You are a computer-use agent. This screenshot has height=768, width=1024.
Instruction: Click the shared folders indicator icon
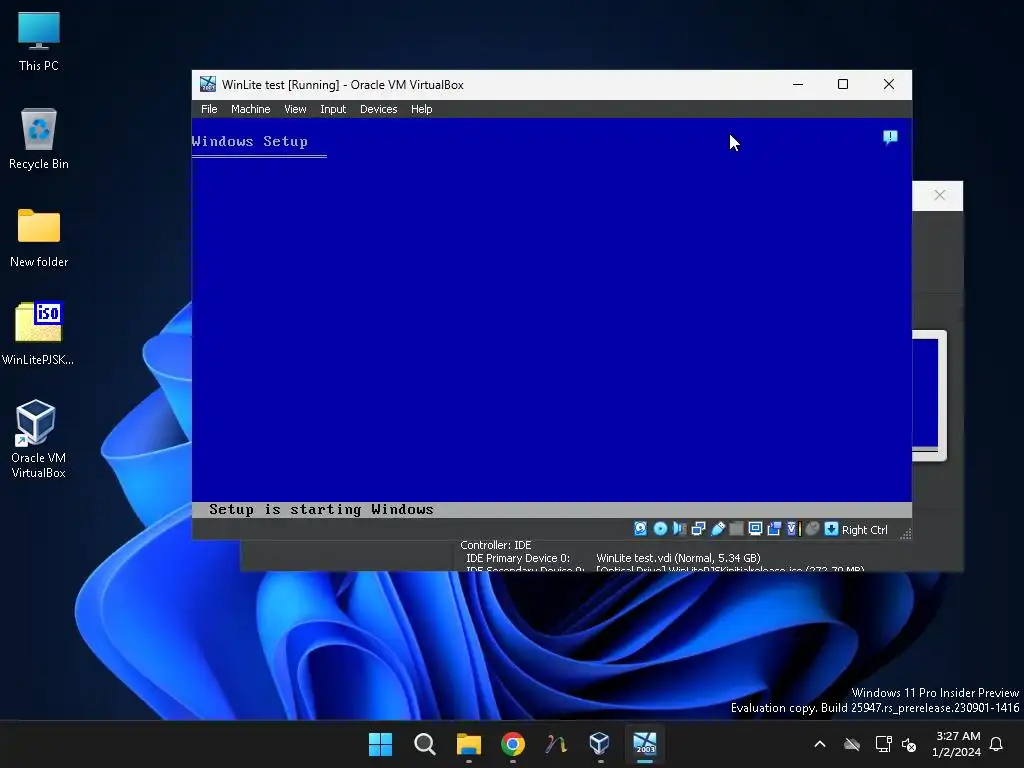pos(736,529)
